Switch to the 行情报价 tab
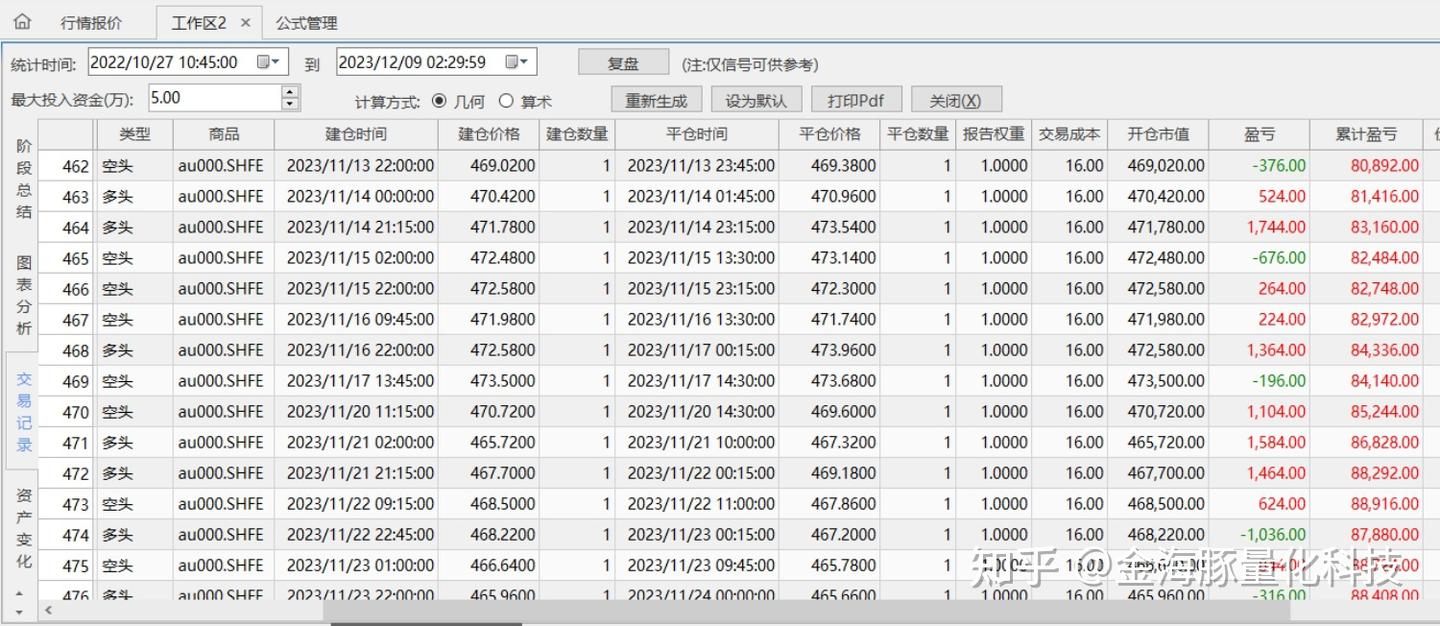Viewport: 1440px width, 626px height. 90,21
